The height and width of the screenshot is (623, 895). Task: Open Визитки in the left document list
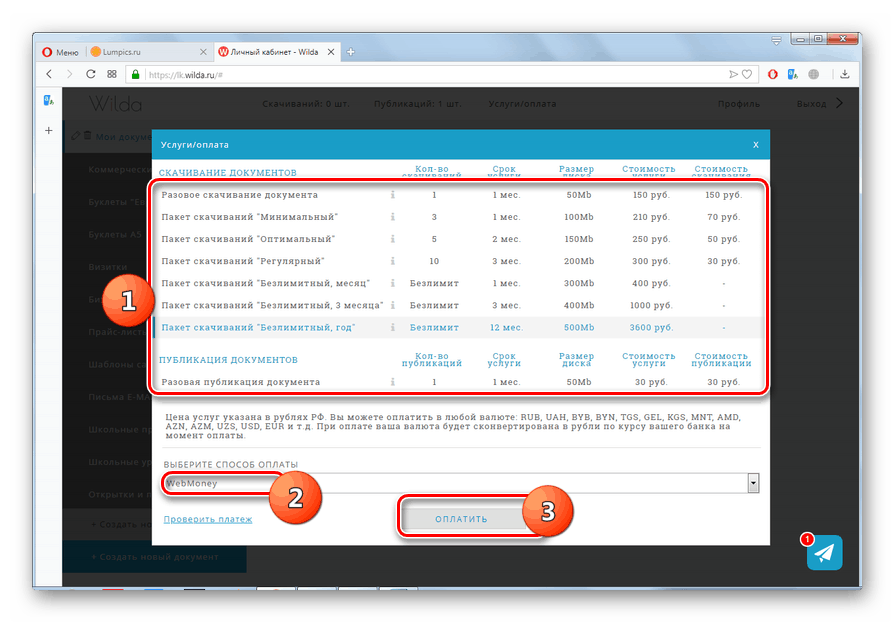tap(108, 267)
